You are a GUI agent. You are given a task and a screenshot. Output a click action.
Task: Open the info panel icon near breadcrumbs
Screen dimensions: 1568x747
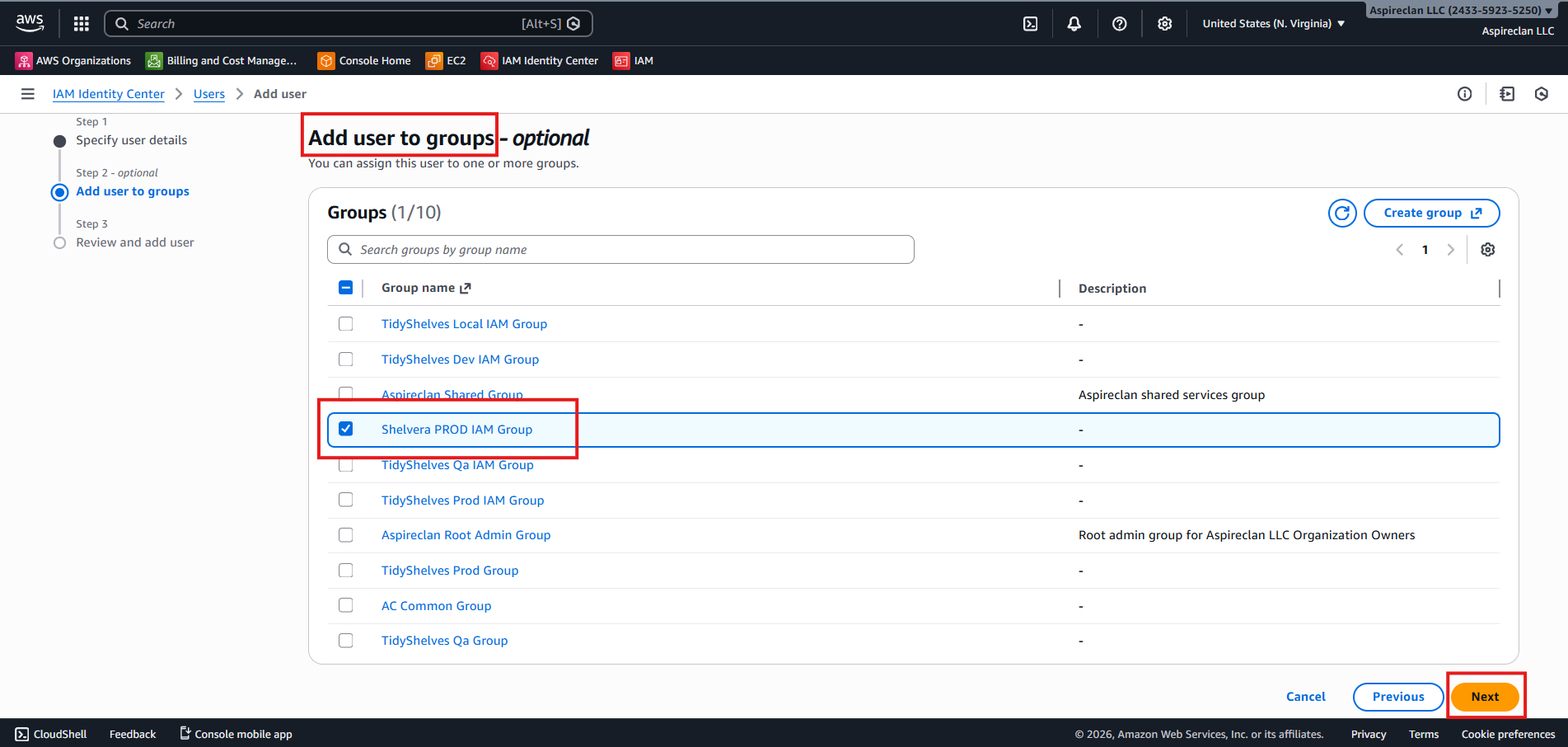pos(1464,94)
